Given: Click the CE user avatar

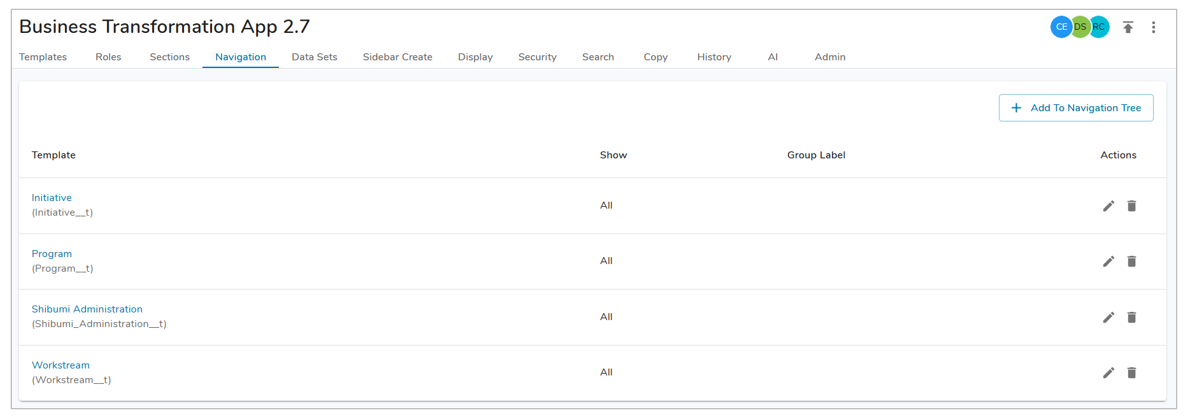Looking at the screenshot, I should point(1061,27).
